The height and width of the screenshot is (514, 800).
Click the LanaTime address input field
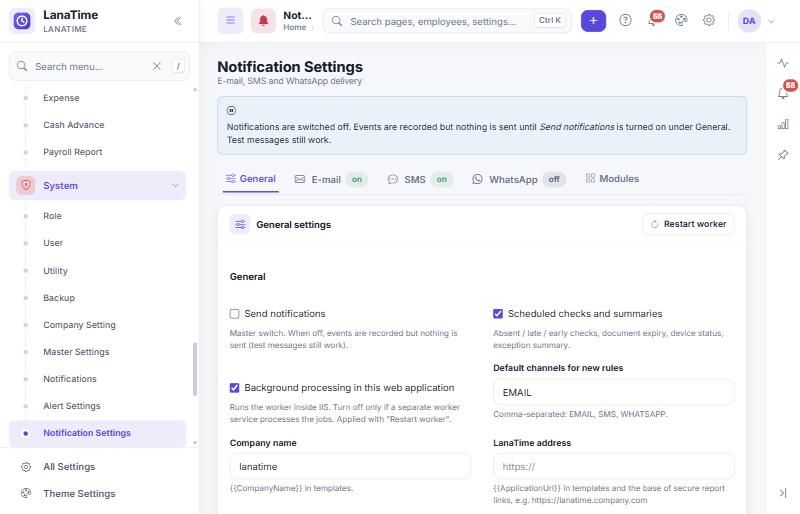(613, 466)
